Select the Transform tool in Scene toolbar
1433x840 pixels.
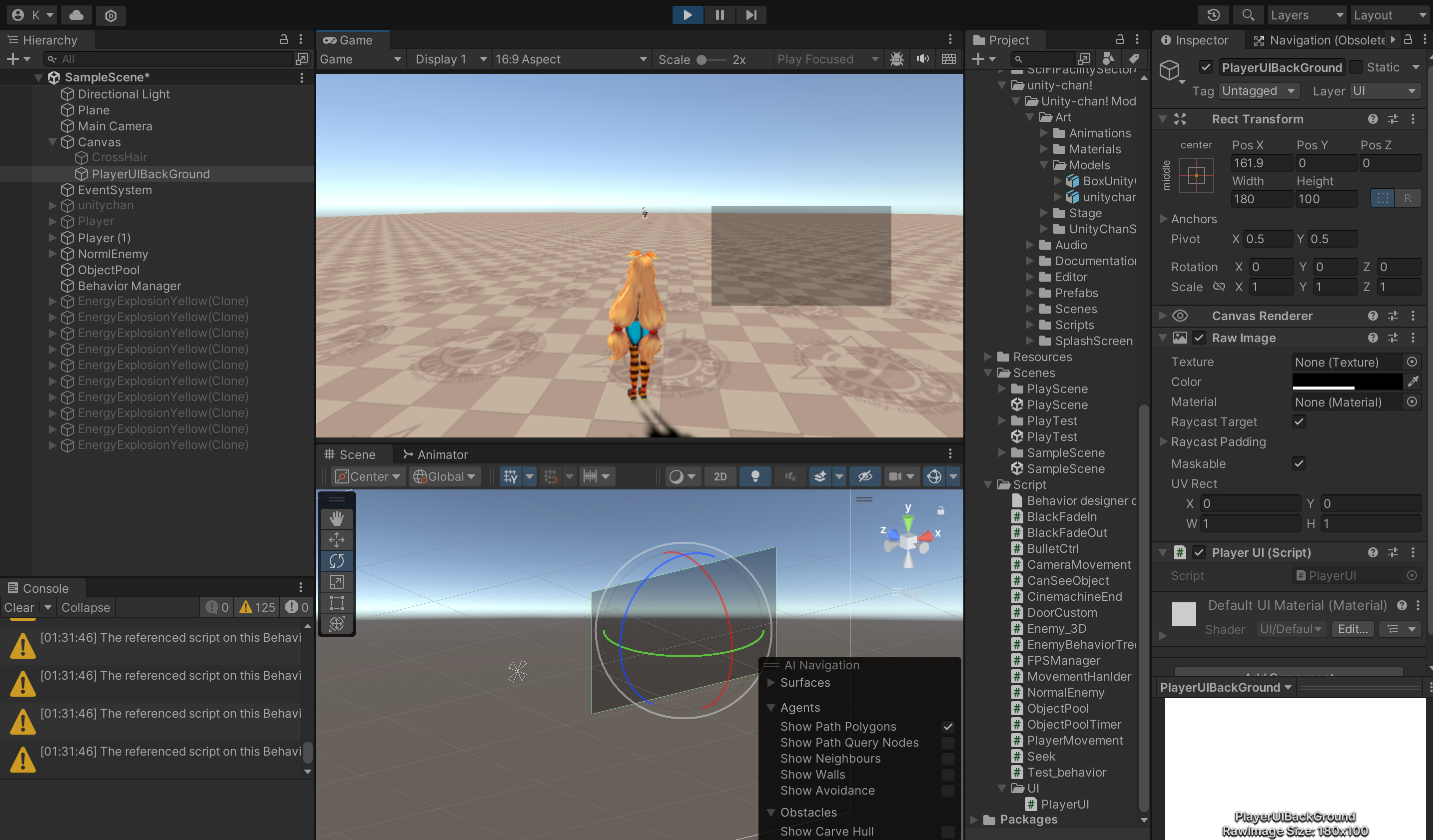(337, 623)
